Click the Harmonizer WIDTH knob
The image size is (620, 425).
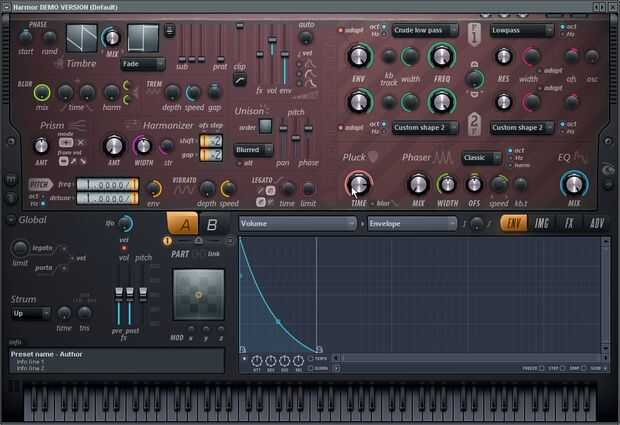click(x=143, y=146)
